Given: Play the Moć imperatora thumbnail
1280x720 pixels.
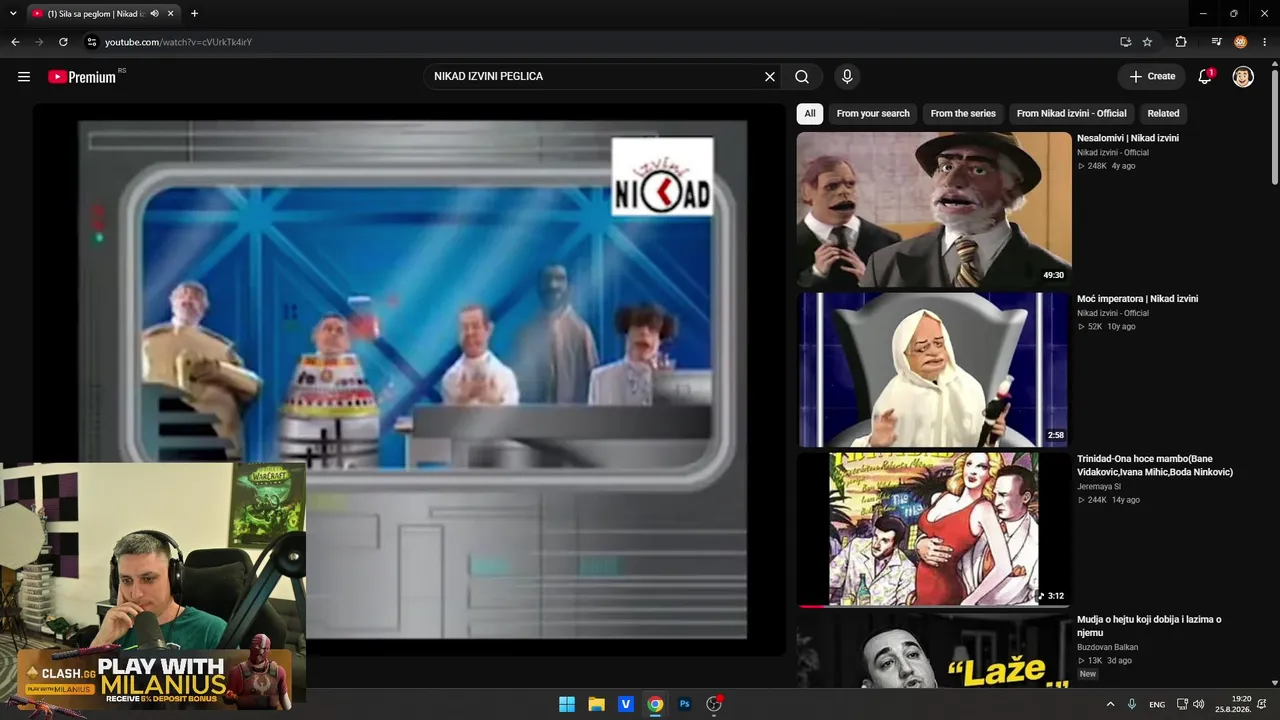Looking at the screenshot, I should tap(934, 370).
